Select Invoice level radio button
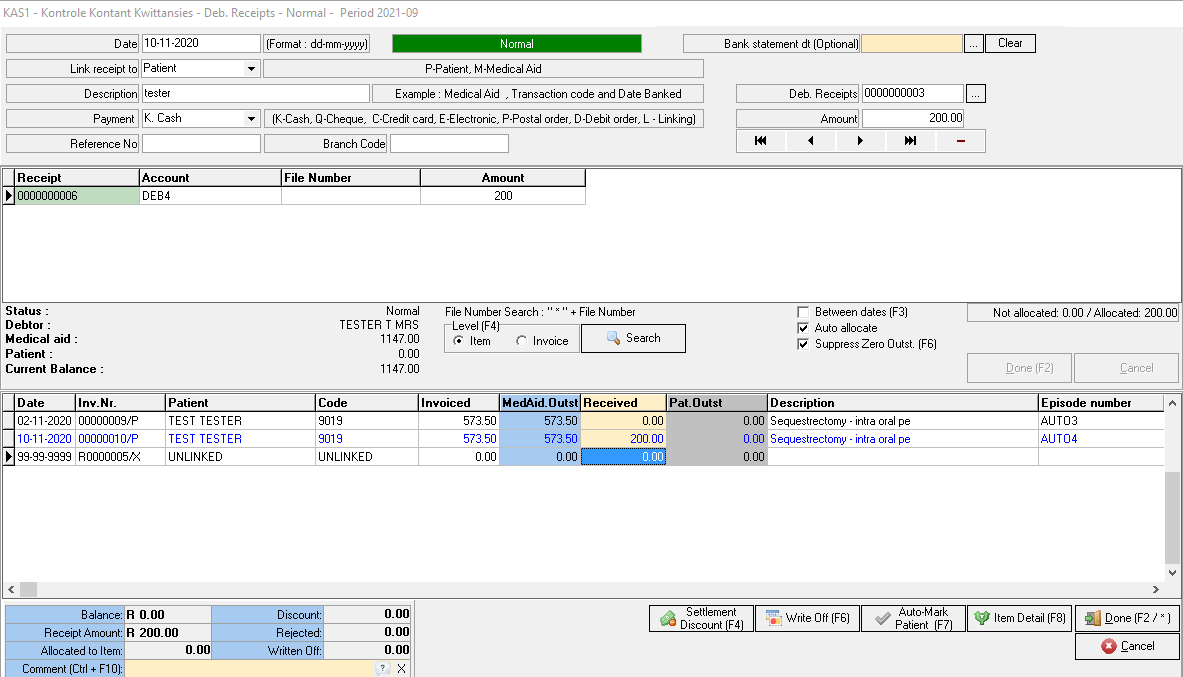The height and width of the screenshot is (677, 1183). point(522,341)
